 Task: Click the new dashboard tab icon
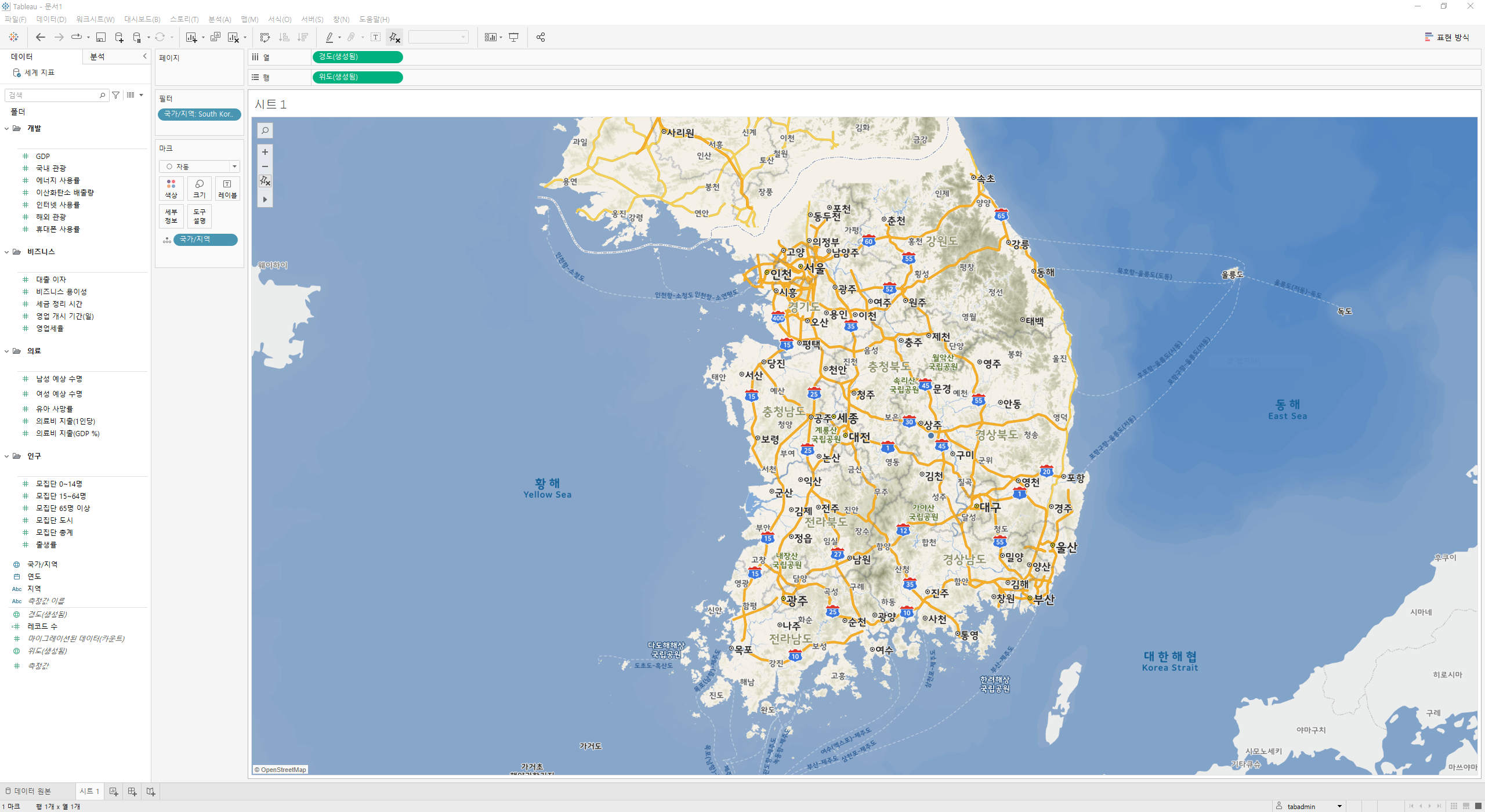[x=132, y=792]
